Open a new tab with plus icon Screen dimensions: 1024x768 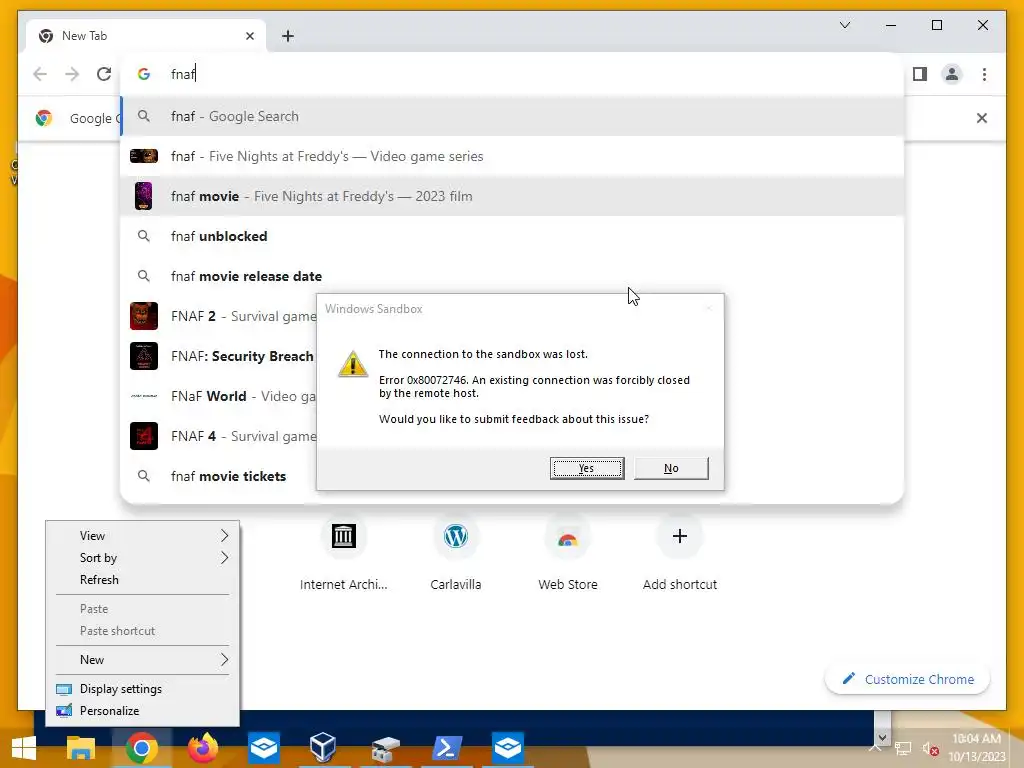[288, 36]
